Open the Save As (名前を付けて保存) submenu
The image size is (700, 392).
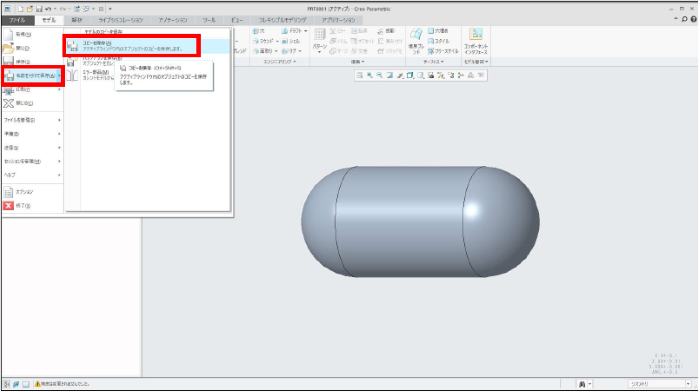(x=33, y=76)
